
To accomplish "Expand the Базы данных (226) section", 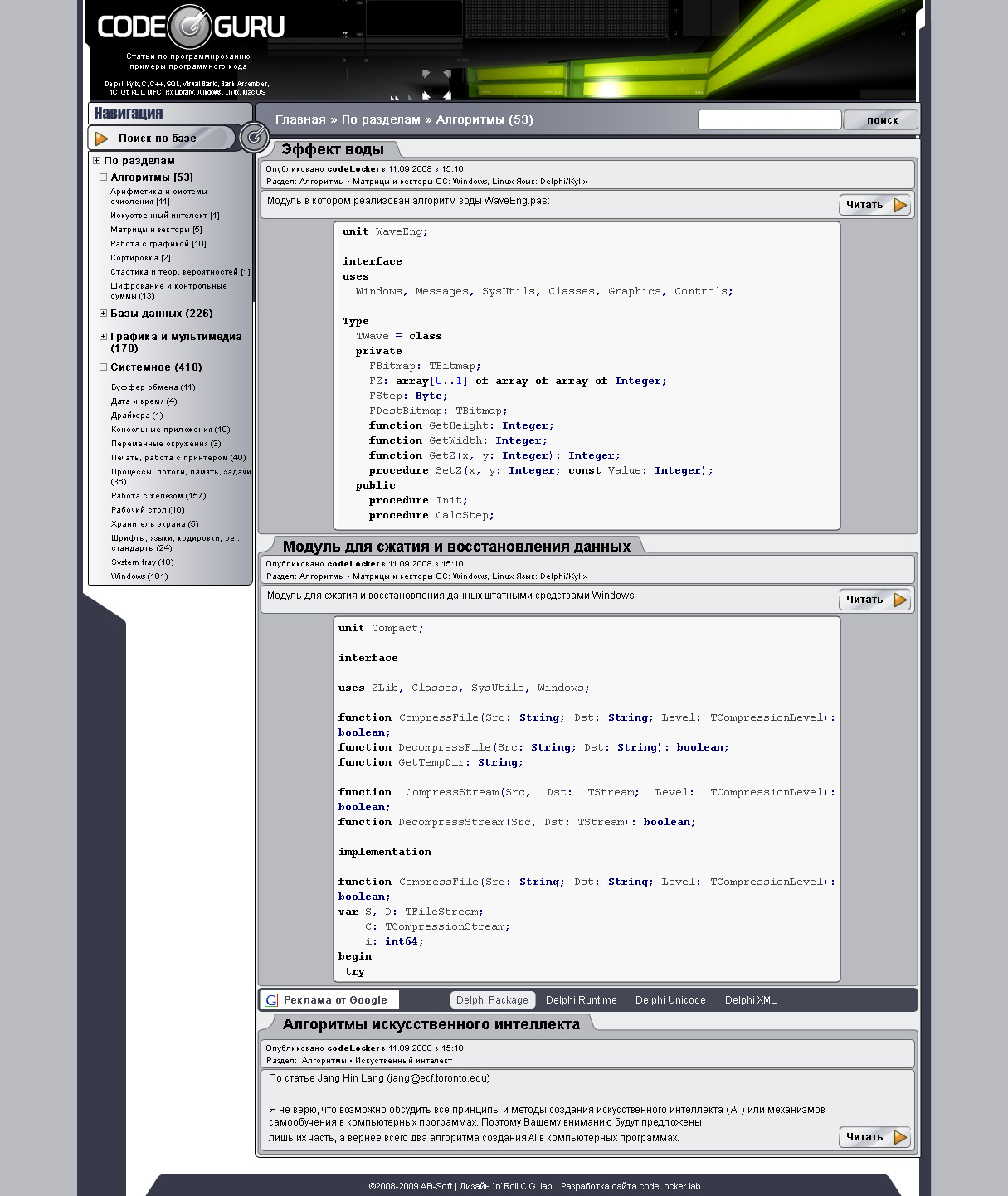I will click(104, 314).
